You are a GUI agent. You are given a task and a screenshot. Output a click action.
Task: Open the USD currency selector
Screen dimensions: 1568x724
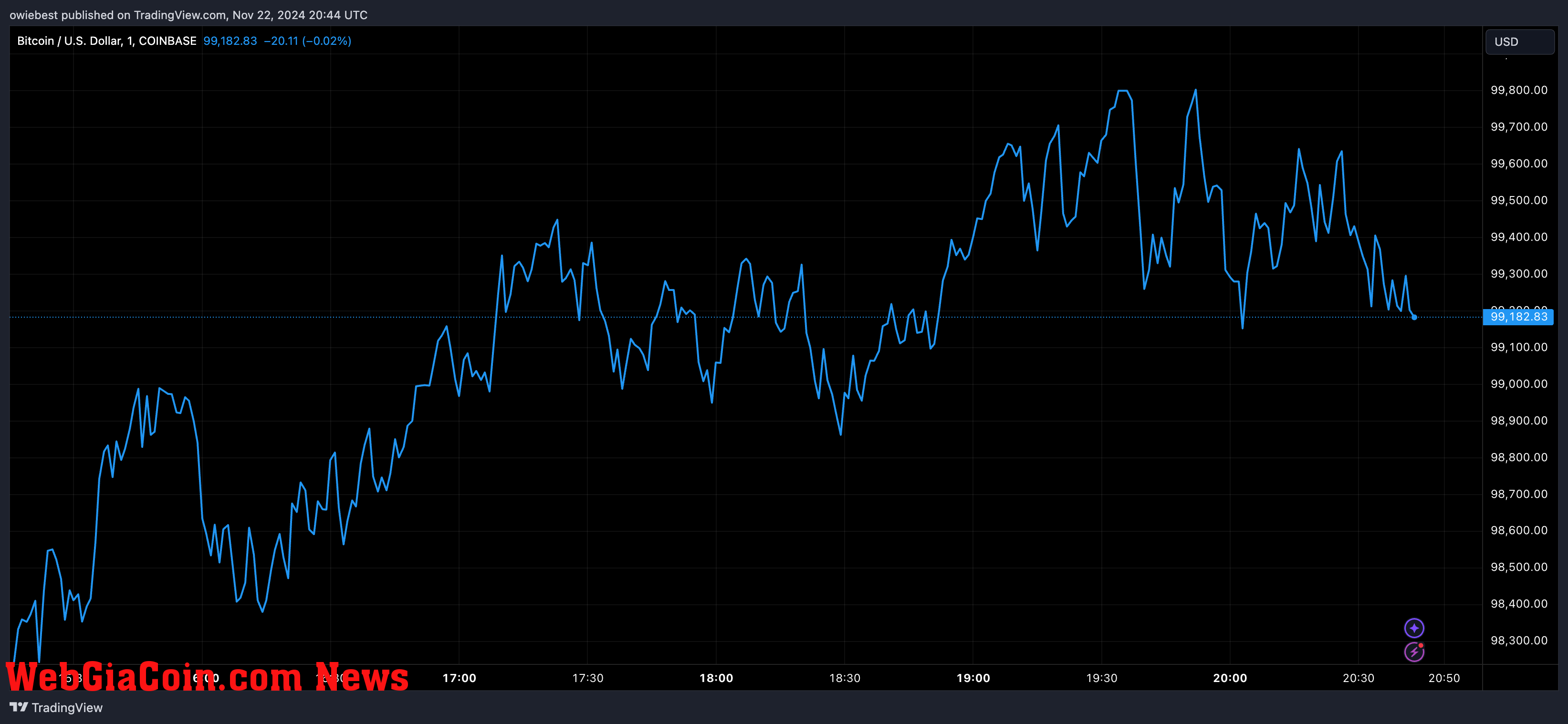(1519, 42)
